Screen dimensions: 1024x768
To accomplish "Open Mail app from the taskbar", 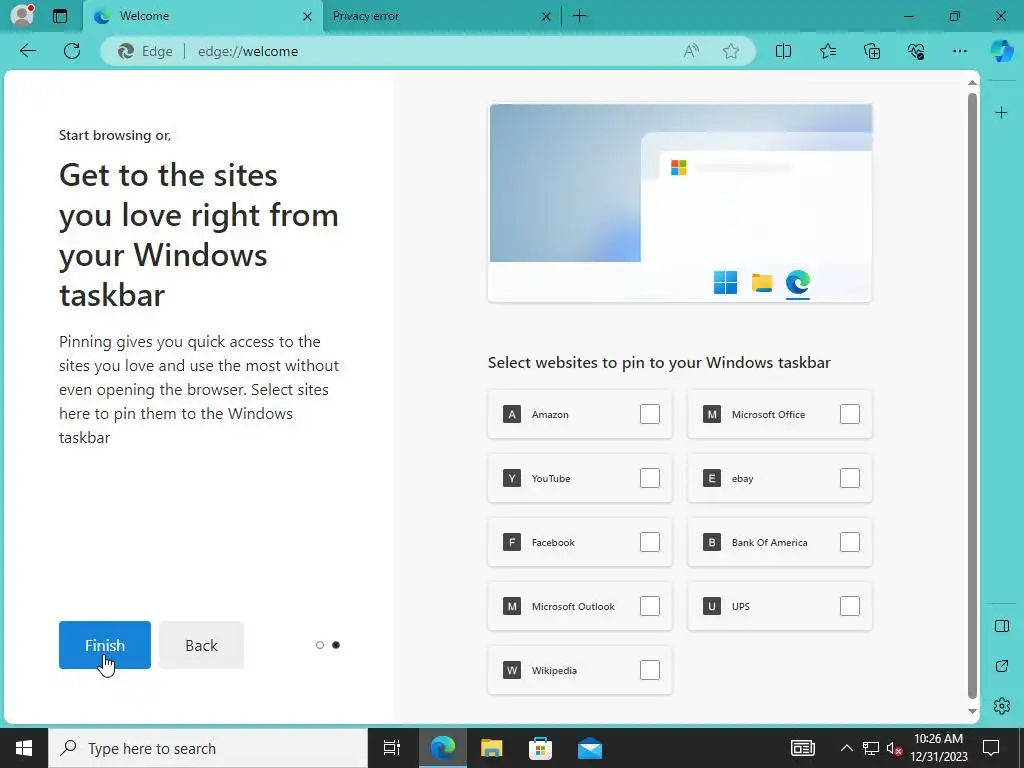I will [x=590, y=748].
